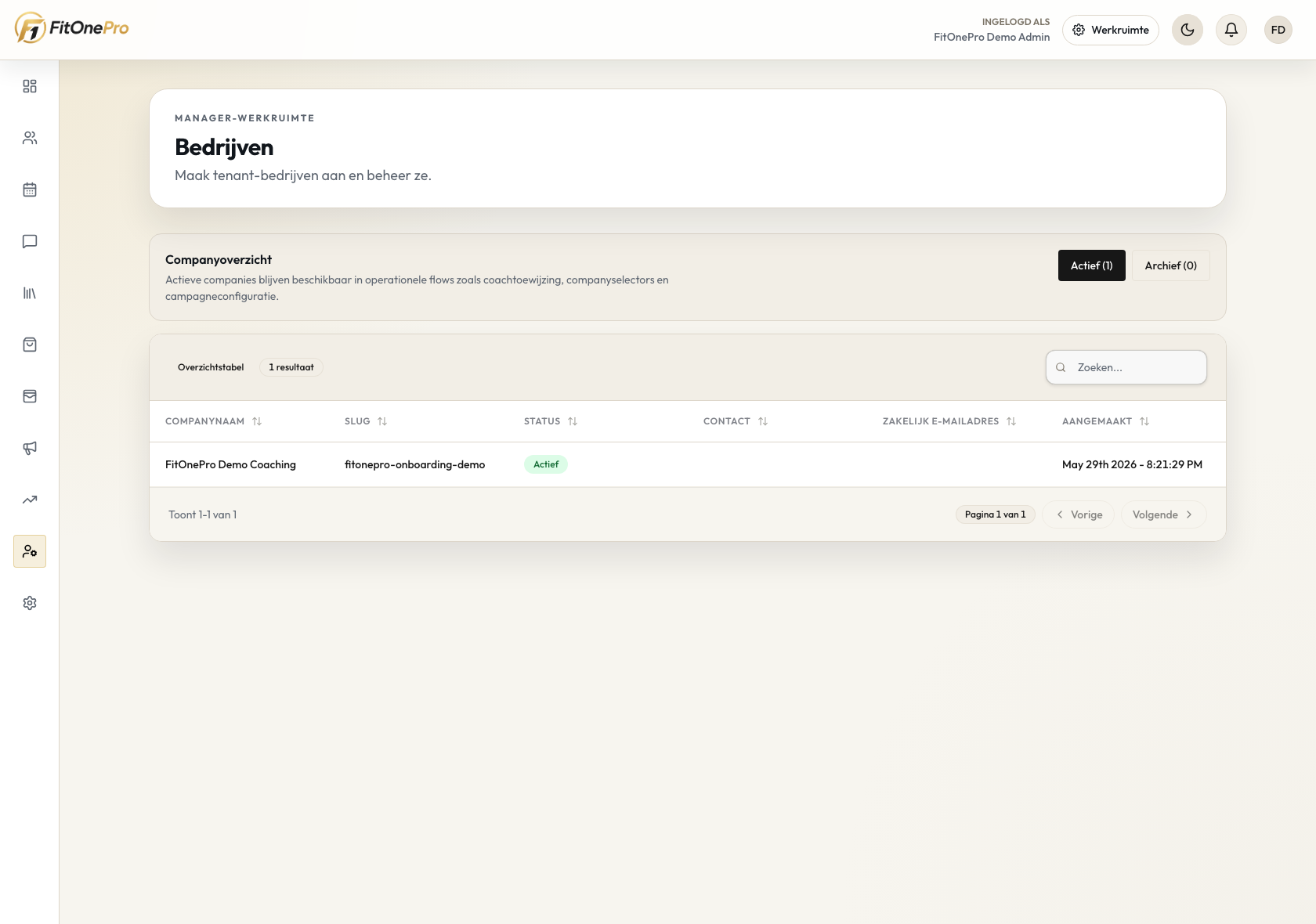Viewport: 1316px width, 924px height.
Task: Open the FitOnePro Demo Coaching row
Action: point(688,464)
